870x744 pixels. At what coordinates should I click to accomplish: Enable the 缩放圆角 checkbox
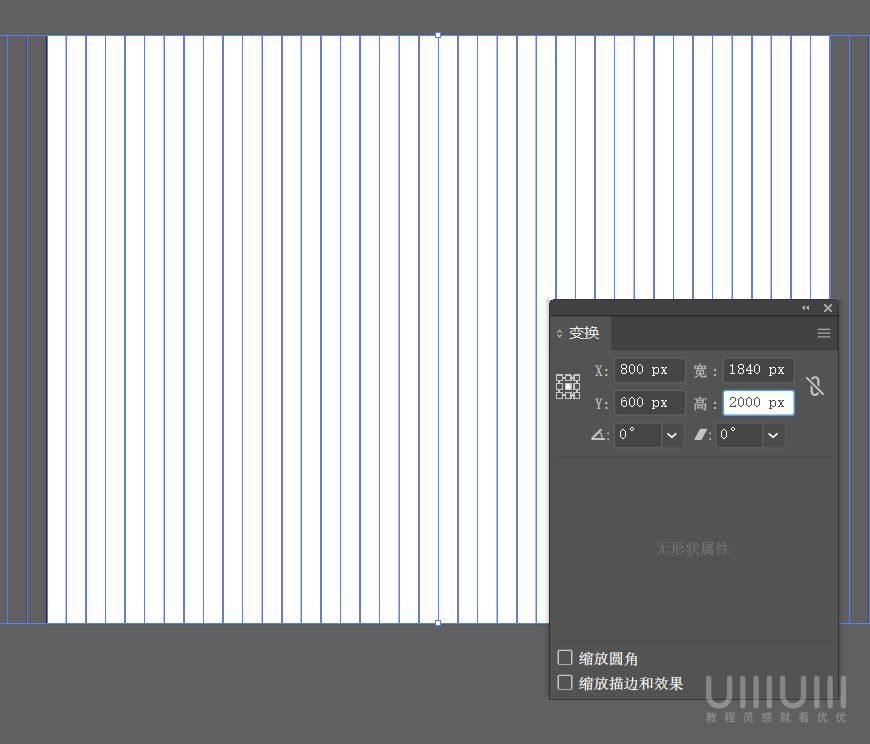(565, 658)
